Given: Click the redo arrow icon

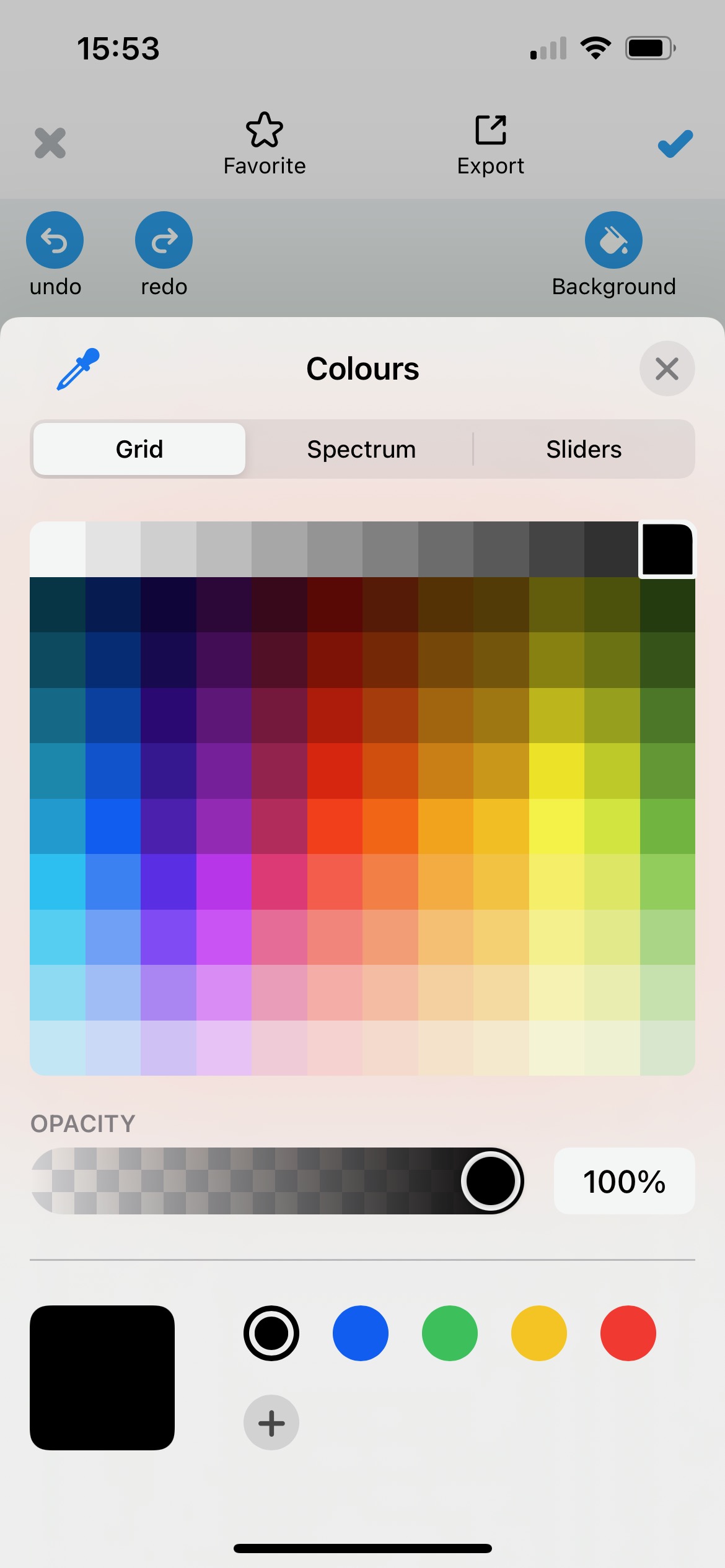Looking at the screenshot, I should tap(164, 240).
